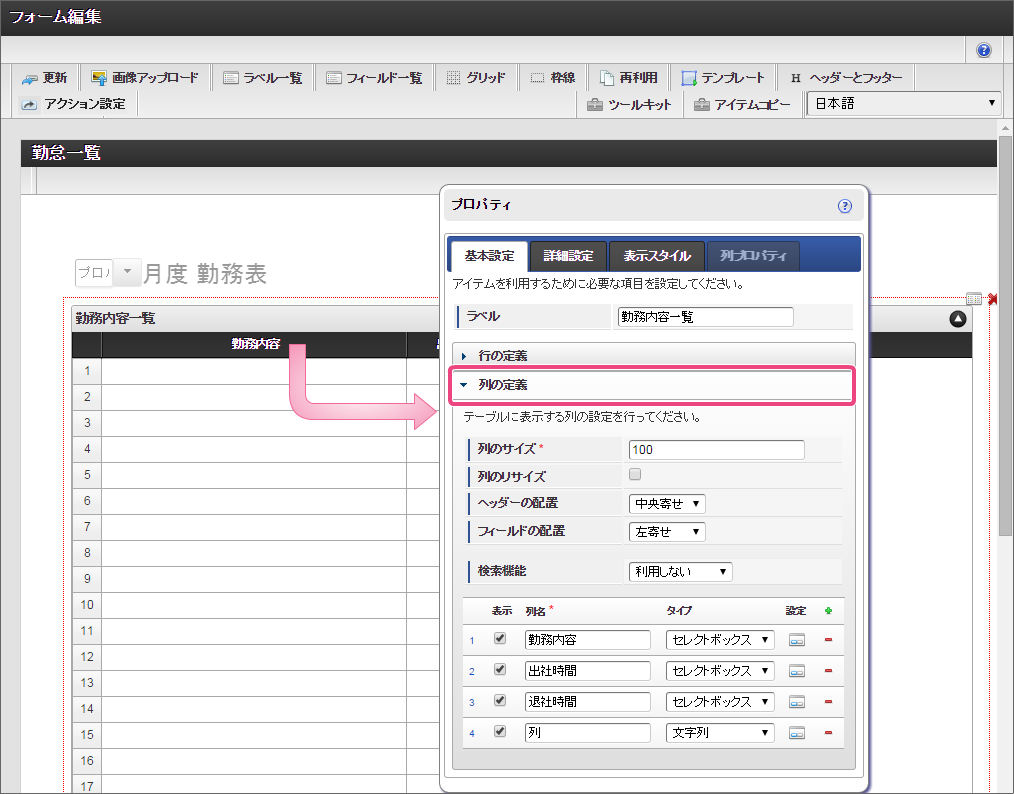This screenshot has height=794, width=1014.
Task: Delete row 4 column 列 with minus icon
Action: tap(828, 733)
